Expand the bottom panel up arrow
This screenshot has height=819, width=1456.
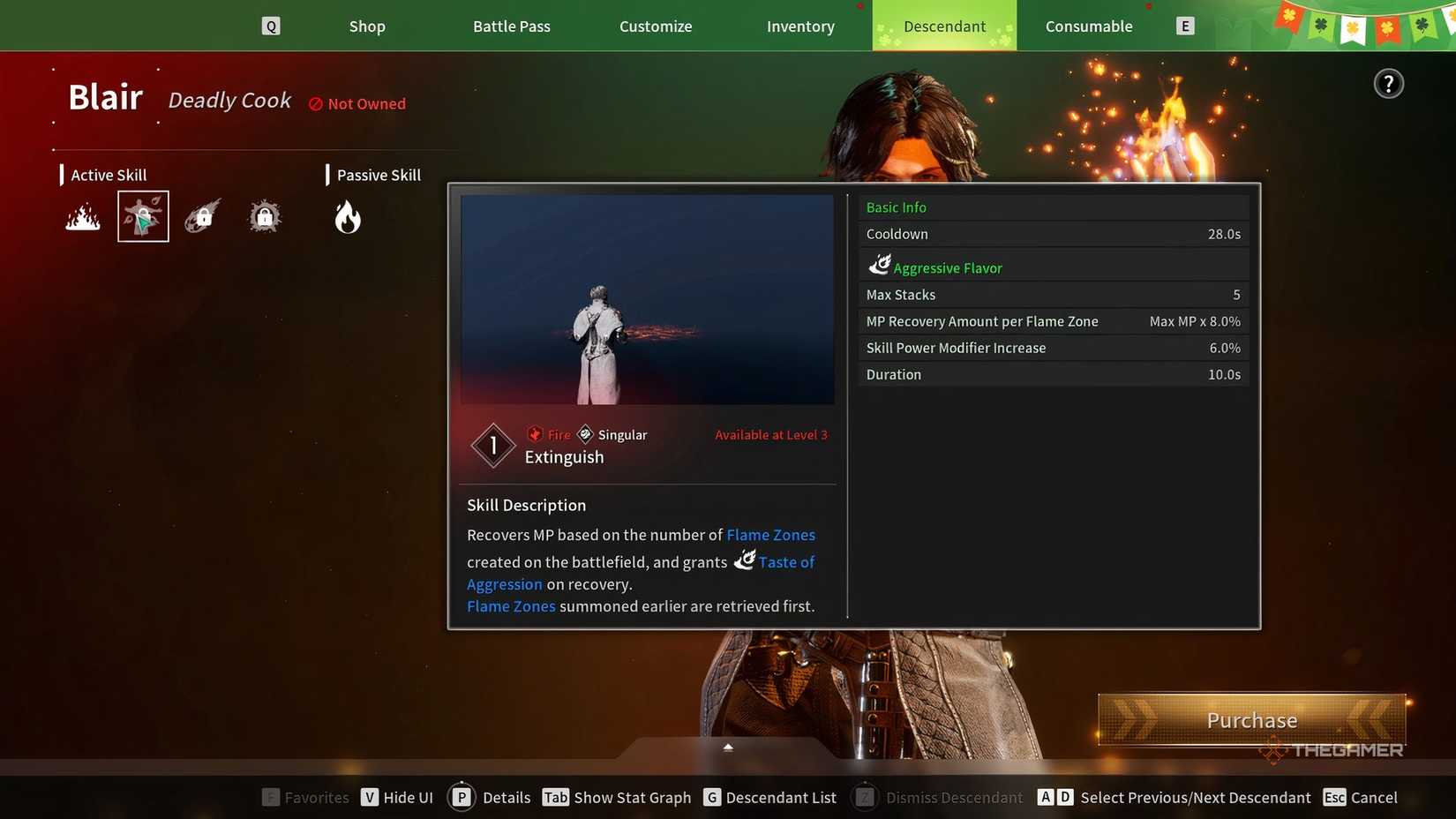(x=728, y=748)
